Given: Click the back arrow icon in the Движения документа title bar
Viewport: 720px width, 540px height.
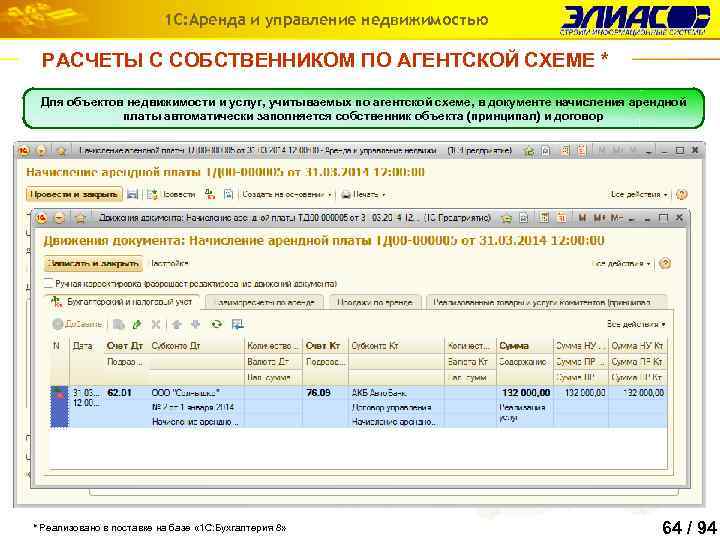Looking at the screenshot, I should click(60, 218).
